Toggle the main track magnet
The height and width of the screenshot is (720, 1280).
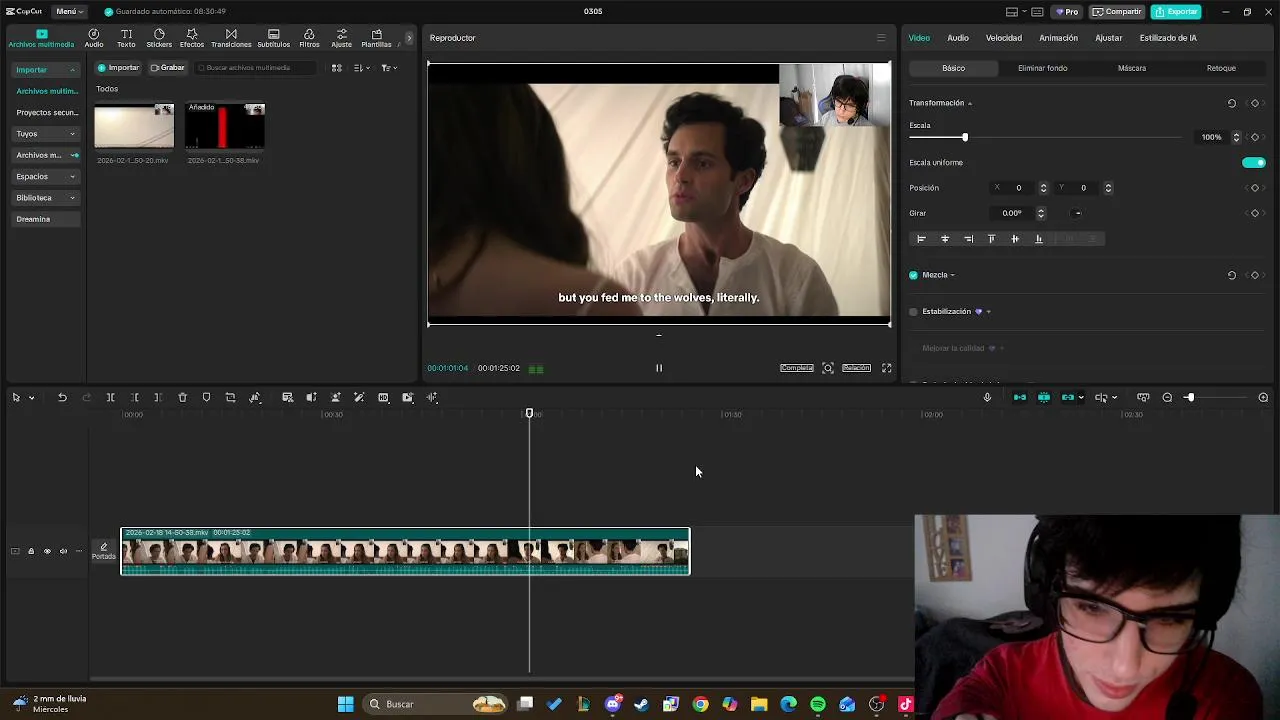(1020, 398)
